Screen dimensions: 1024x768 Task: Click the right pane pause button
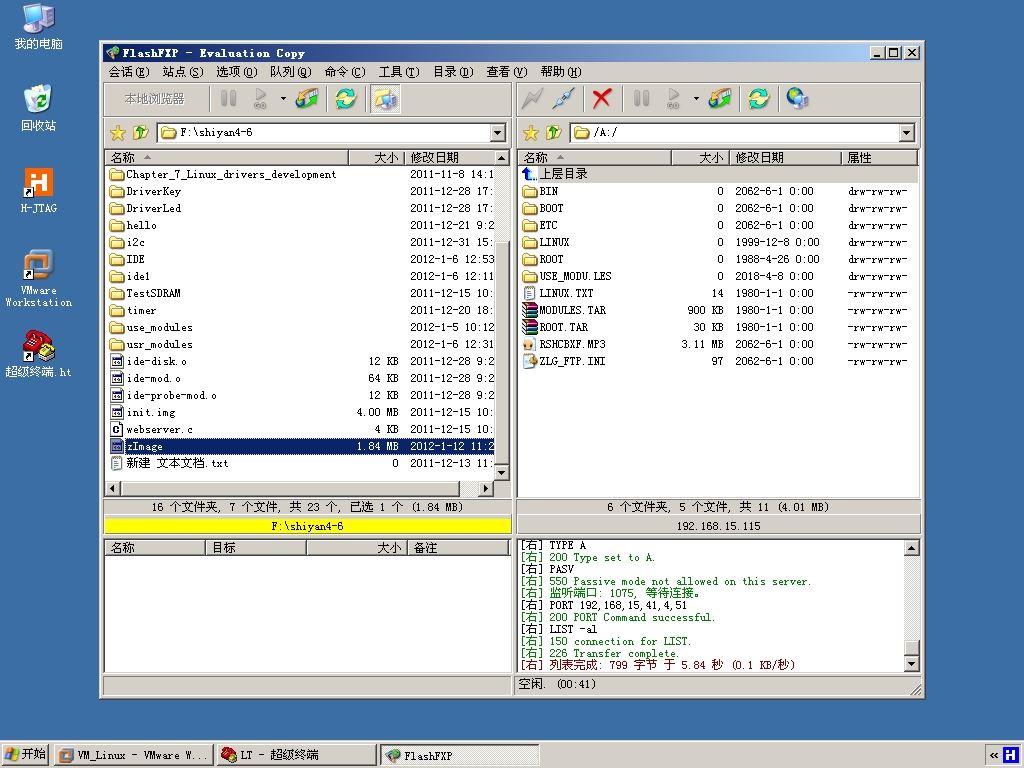pos(641,99)
